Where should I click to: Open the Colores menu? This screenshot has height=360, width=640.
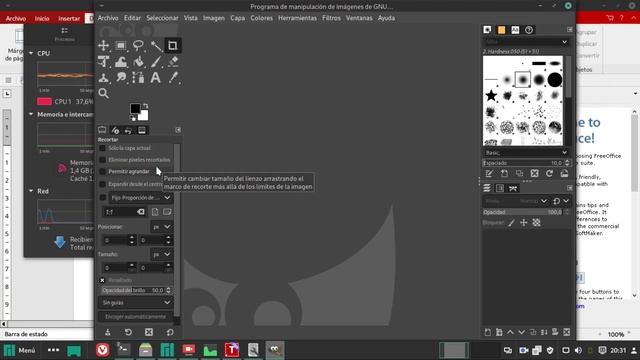point(262,18)
